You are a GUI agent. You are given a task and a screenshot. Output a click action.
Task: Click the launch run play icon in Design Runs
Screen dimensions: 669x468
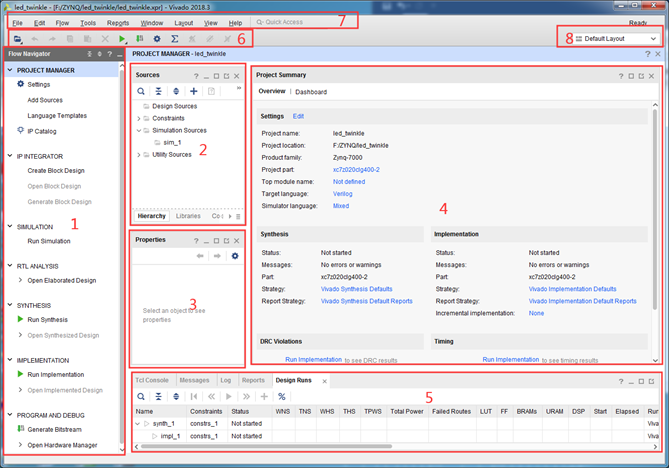point(229,396)
